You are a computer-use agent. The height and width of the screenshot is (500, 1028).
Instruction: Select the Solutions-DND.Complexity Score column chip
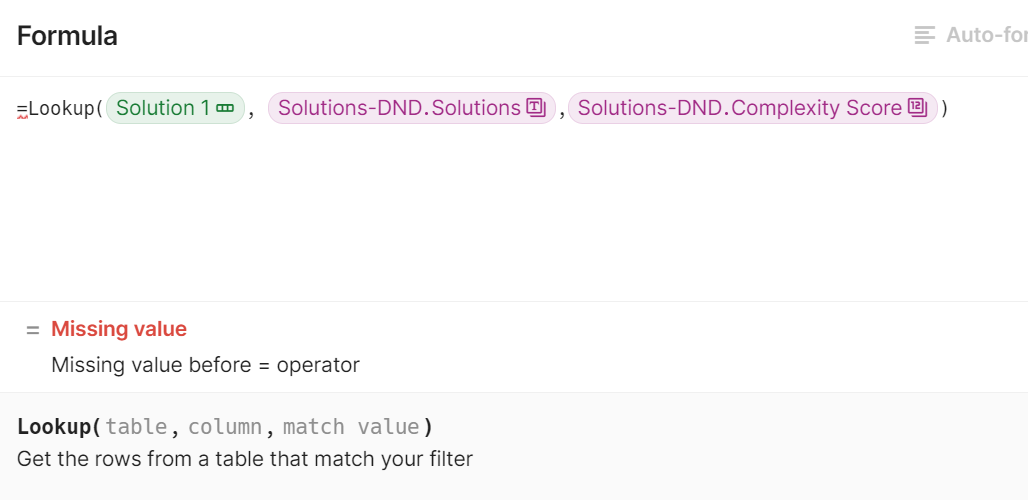(x=740, y=108)
